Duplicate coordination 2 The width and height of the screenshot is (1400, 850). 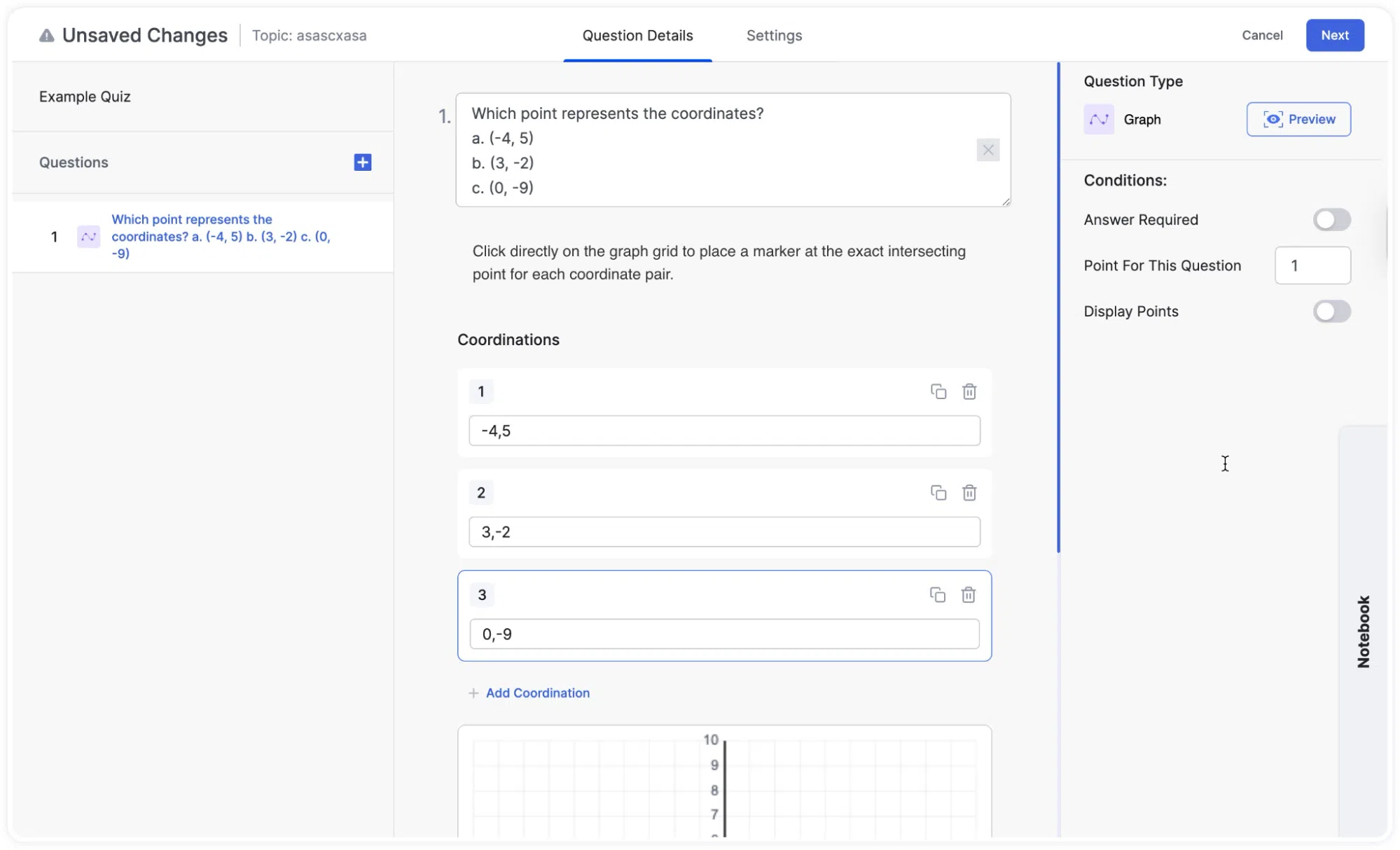click(x=938, y=493)
